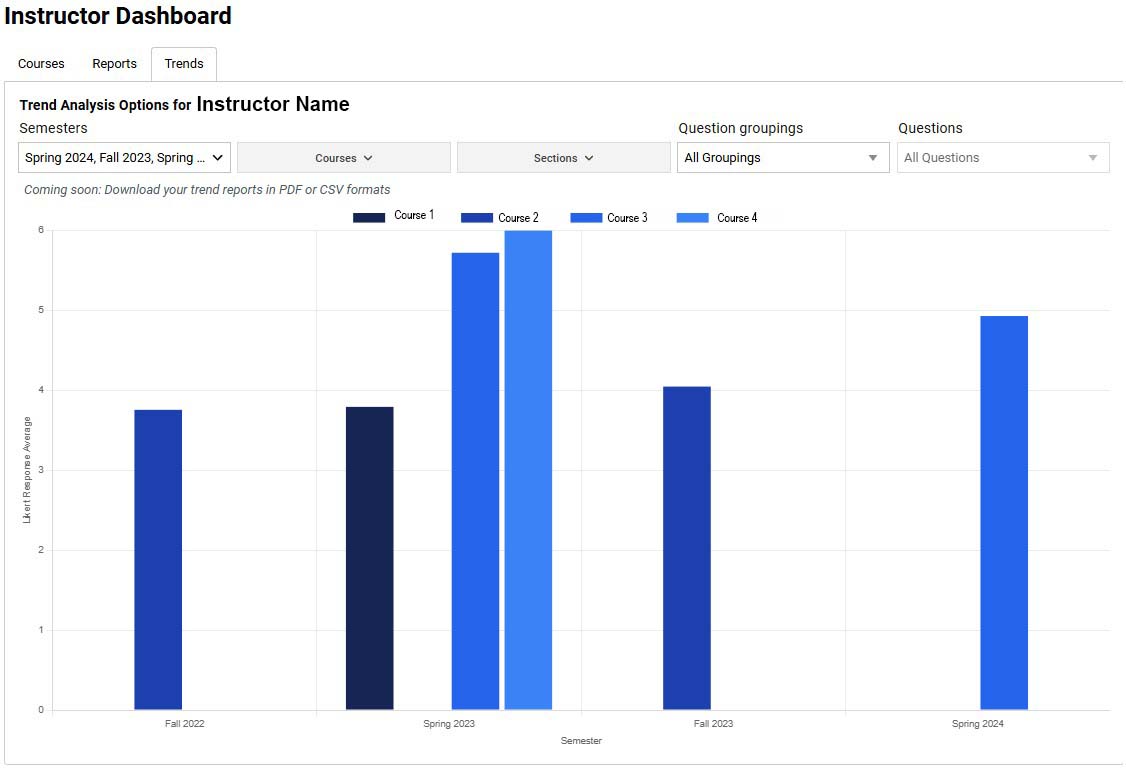Open the Semesters dropdown
Screen dimensions: 1126x772
click(125, 158)
